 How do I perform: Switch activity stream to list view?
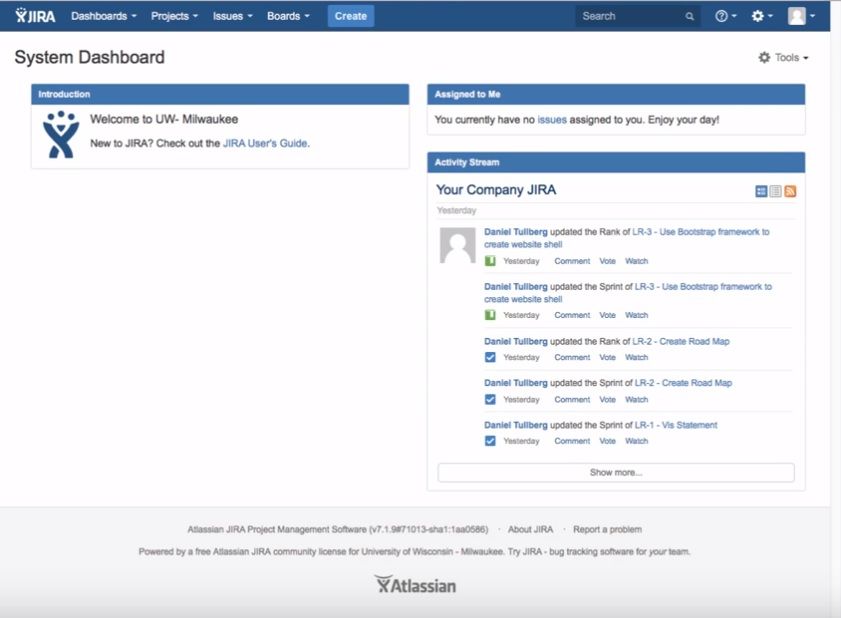[773, 190]
